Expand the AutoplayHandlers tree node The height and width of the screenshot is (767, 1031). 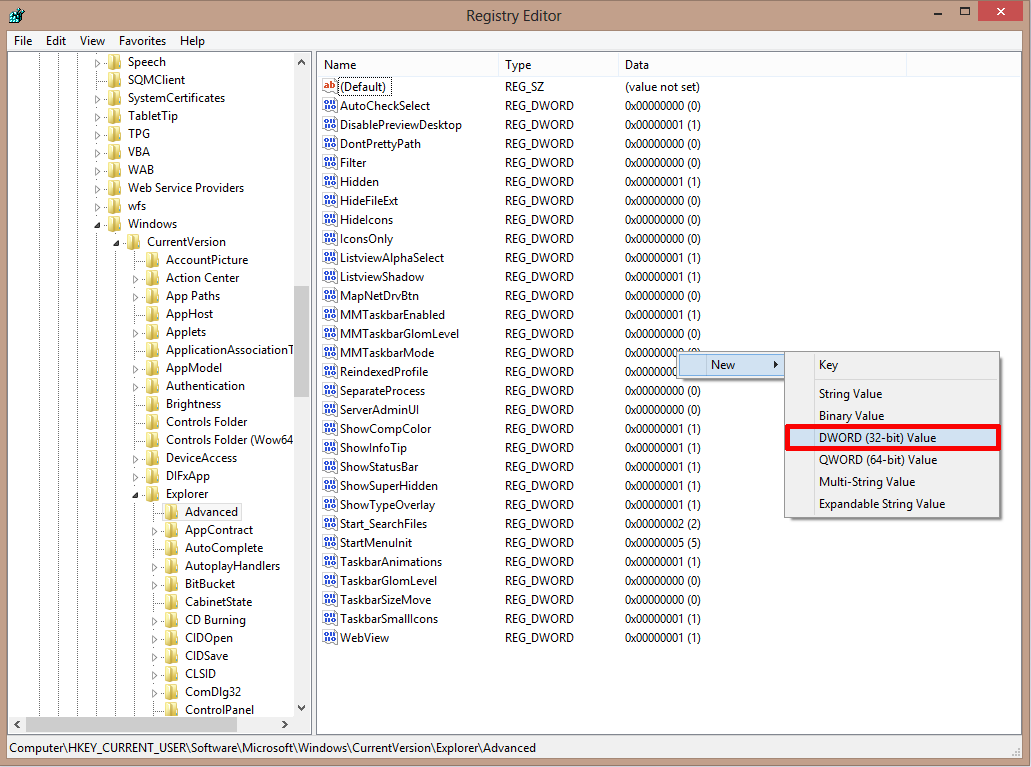tap(155, 567)
